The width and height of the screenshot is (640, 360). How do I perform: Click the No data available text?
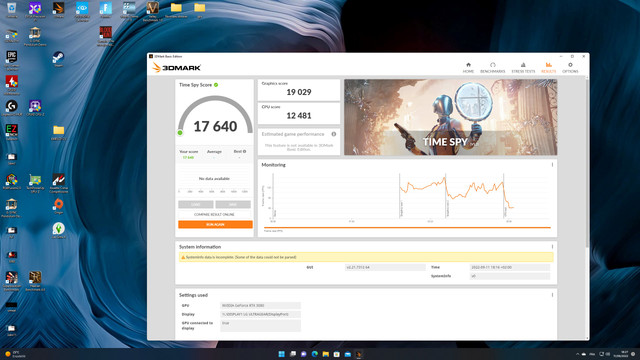[x=214, y=179]
